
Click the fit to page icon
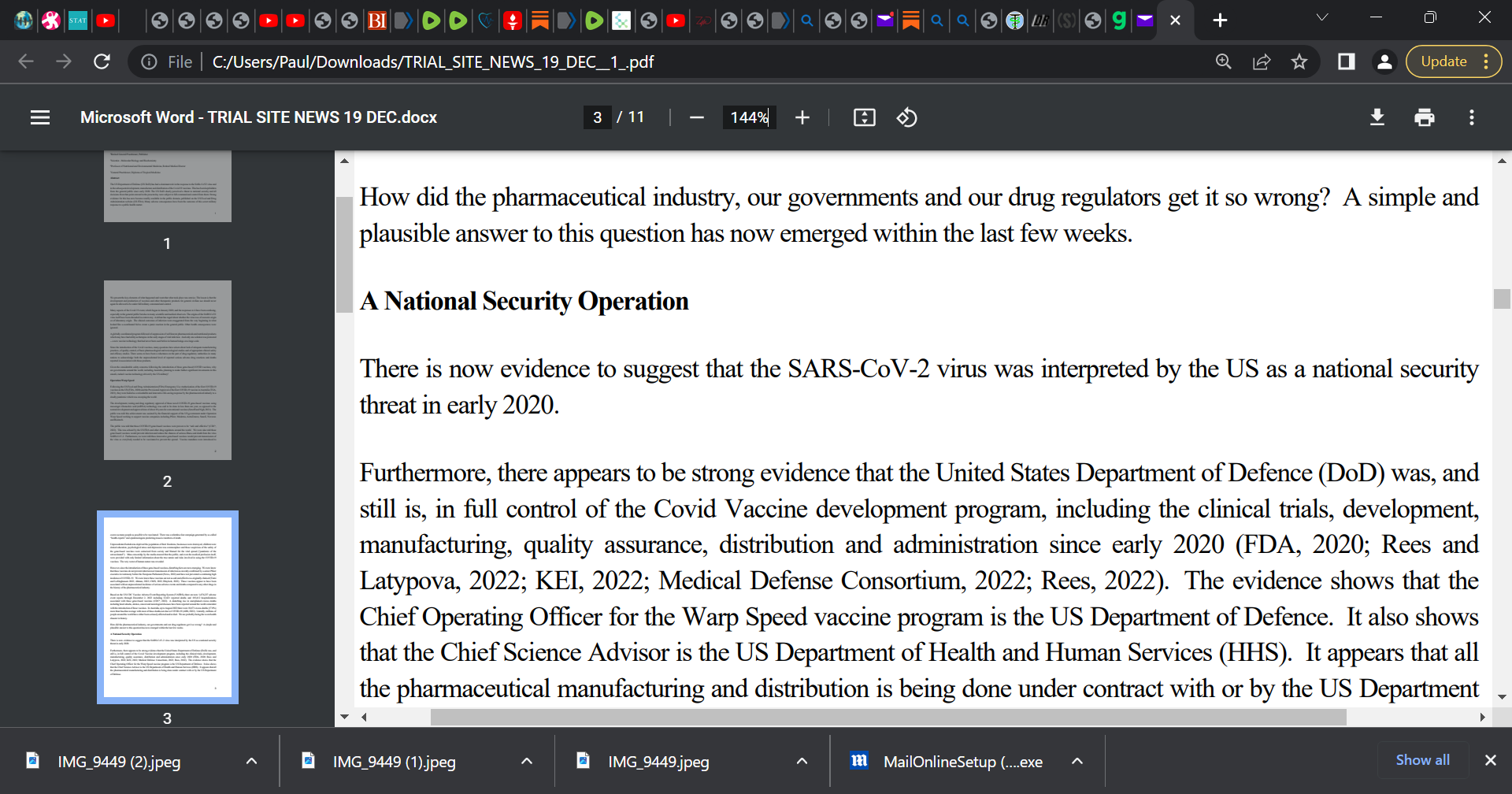pyautogui.click(x=865, y=117)
